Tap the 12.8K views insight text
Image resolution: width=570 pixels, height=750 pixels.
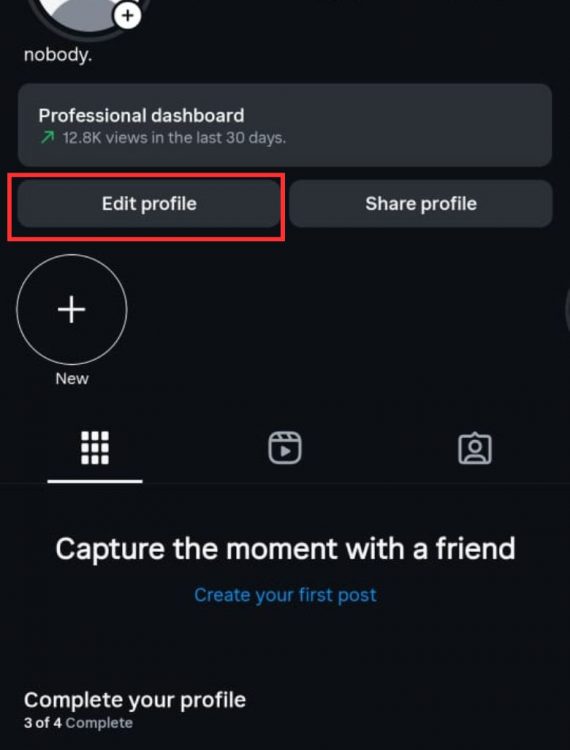tap(174, 138)
